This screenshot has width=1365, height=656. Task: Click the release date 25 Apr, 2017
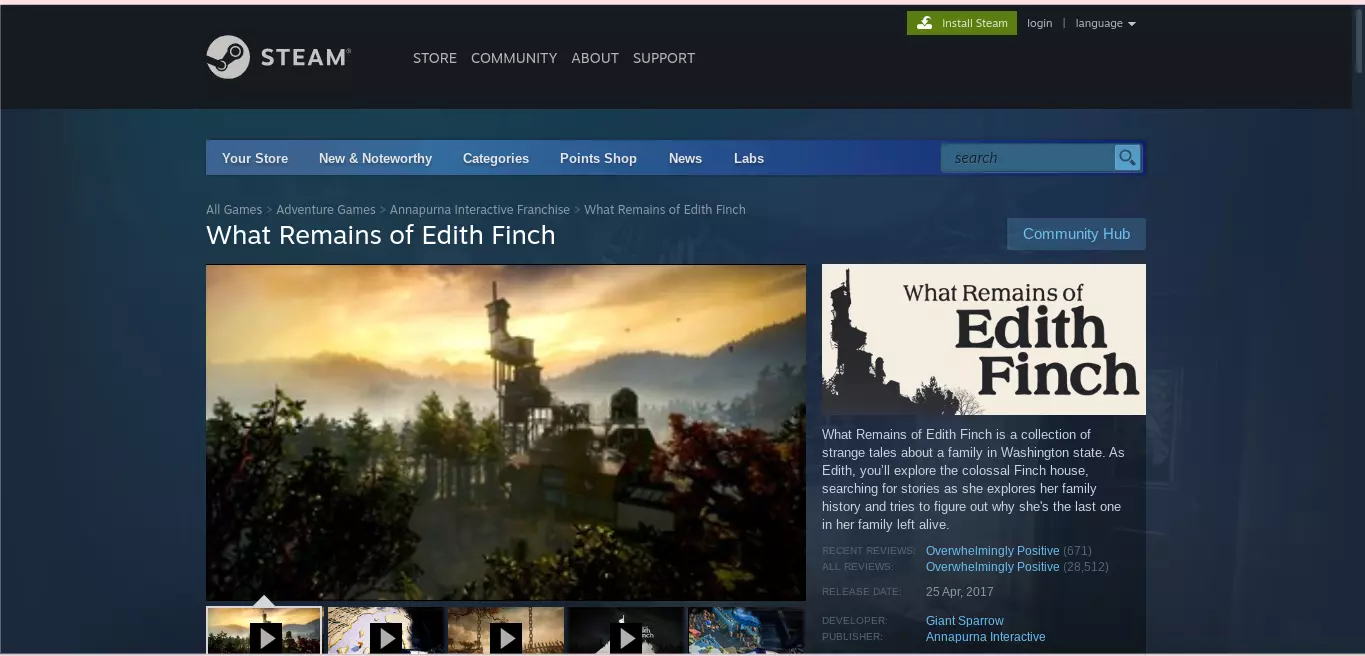coord(960,592)
